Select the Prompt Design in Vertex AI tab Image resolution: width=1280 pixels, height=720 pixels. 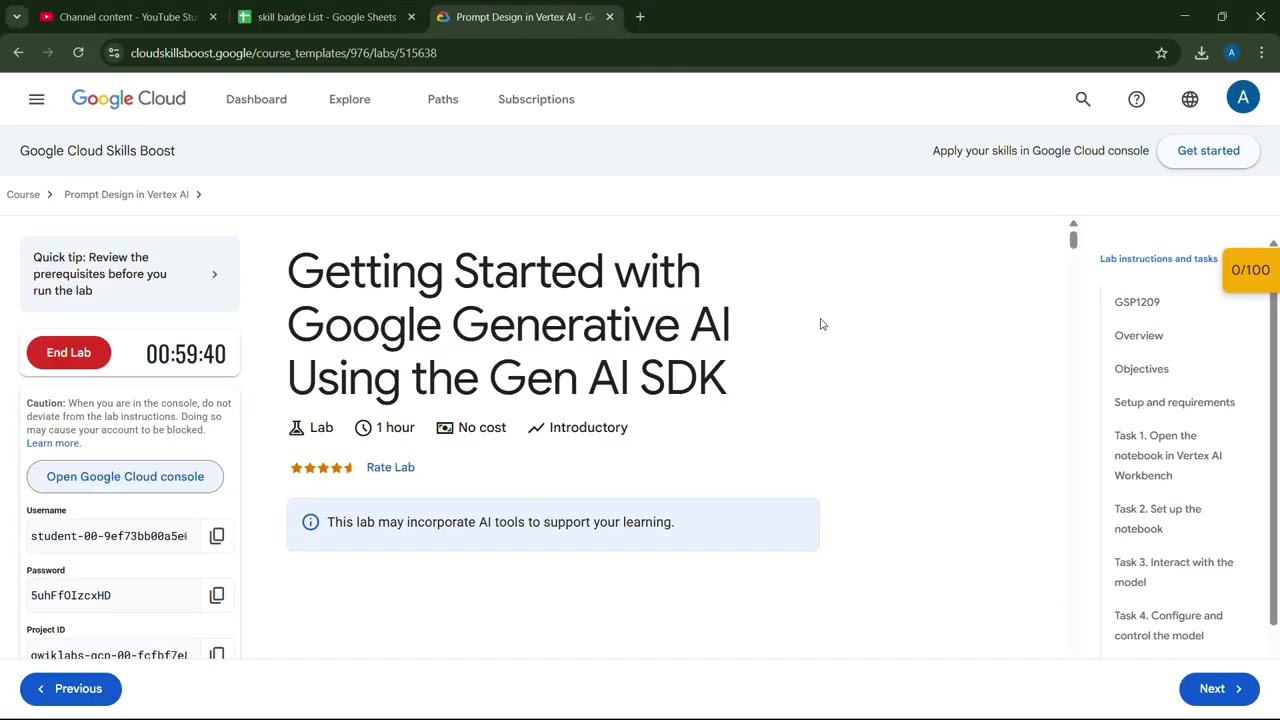pos(525,17)
